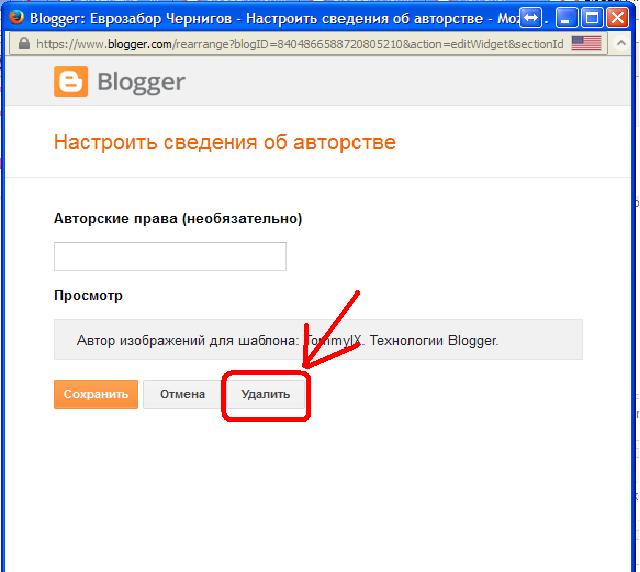The image size is (640, 572).
Task: Click the label Авторские права (необязательно)
Action: coord(178,218)
